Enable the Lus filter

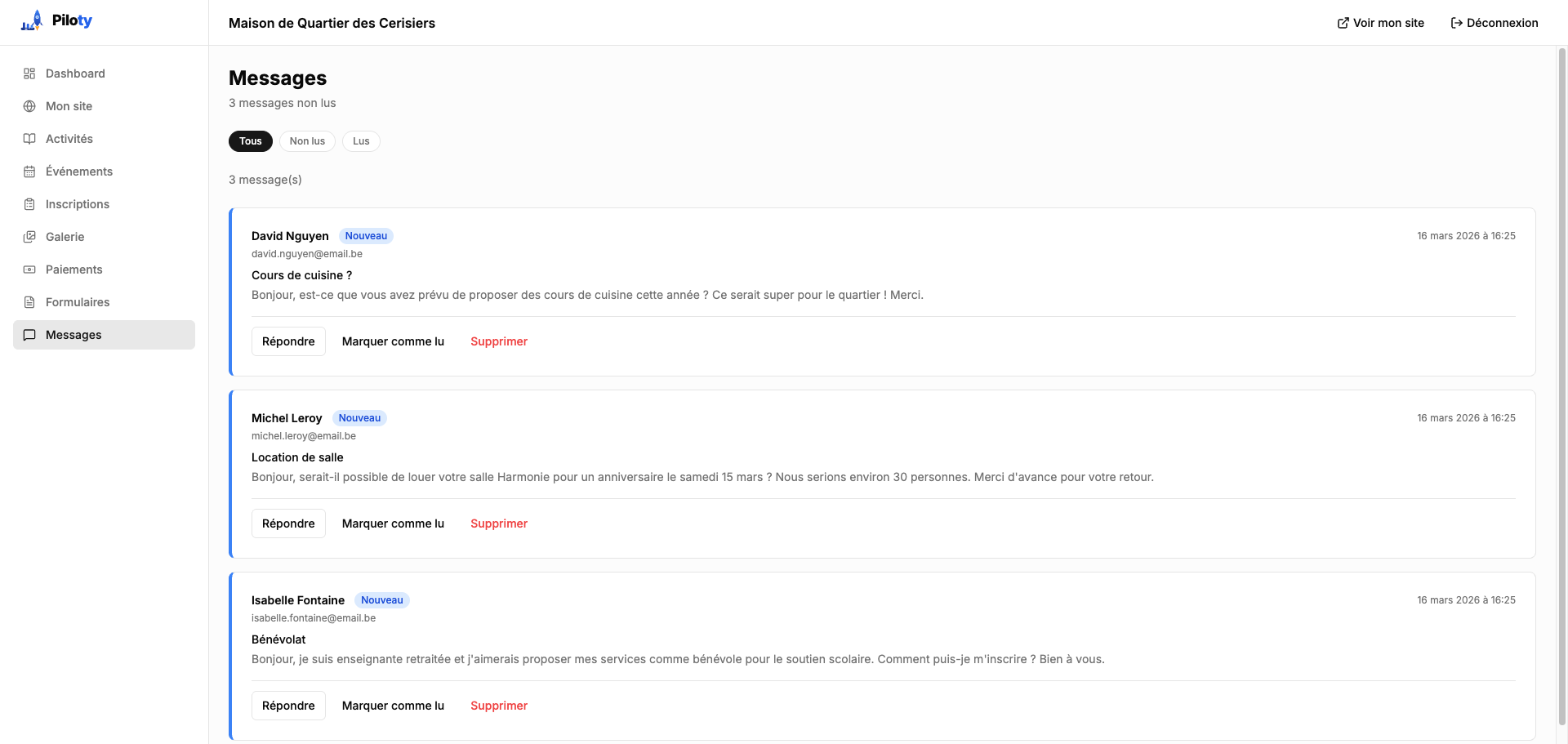tap(361, 141)
